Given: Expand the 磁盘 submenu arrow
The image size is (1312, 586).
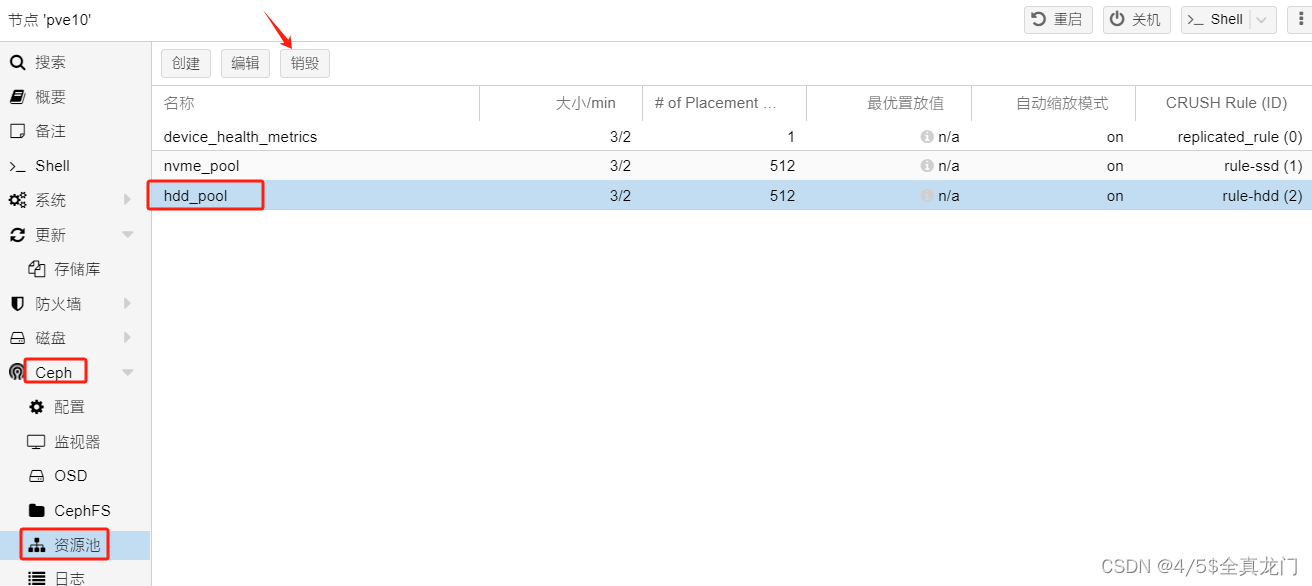Looking at the screenshot, I should coord(127,338).
